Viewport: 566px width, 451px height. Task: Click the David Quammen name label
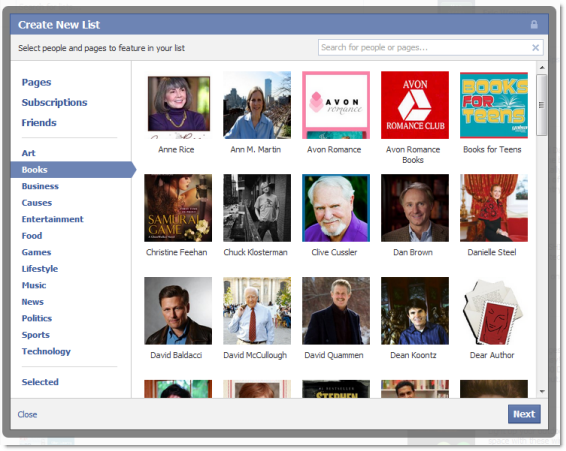tap(334, 355)
